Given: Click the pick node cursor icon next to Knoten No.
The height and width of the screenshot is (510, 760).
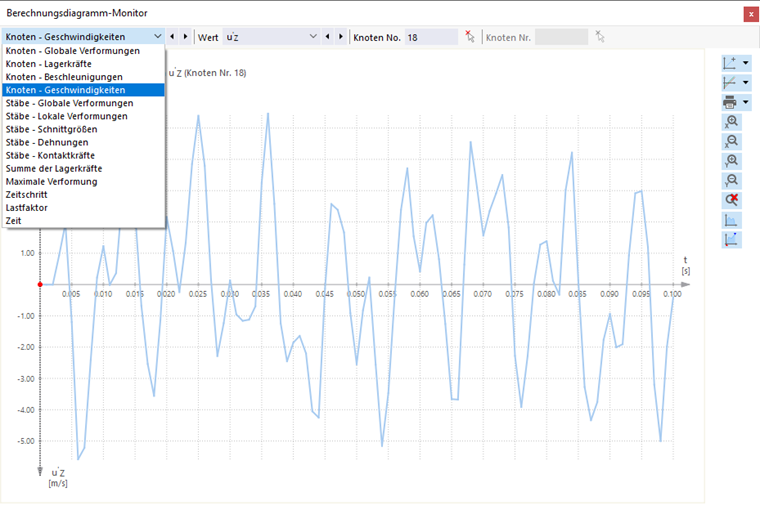Looking at the screenshot, I should pos(470,37).
